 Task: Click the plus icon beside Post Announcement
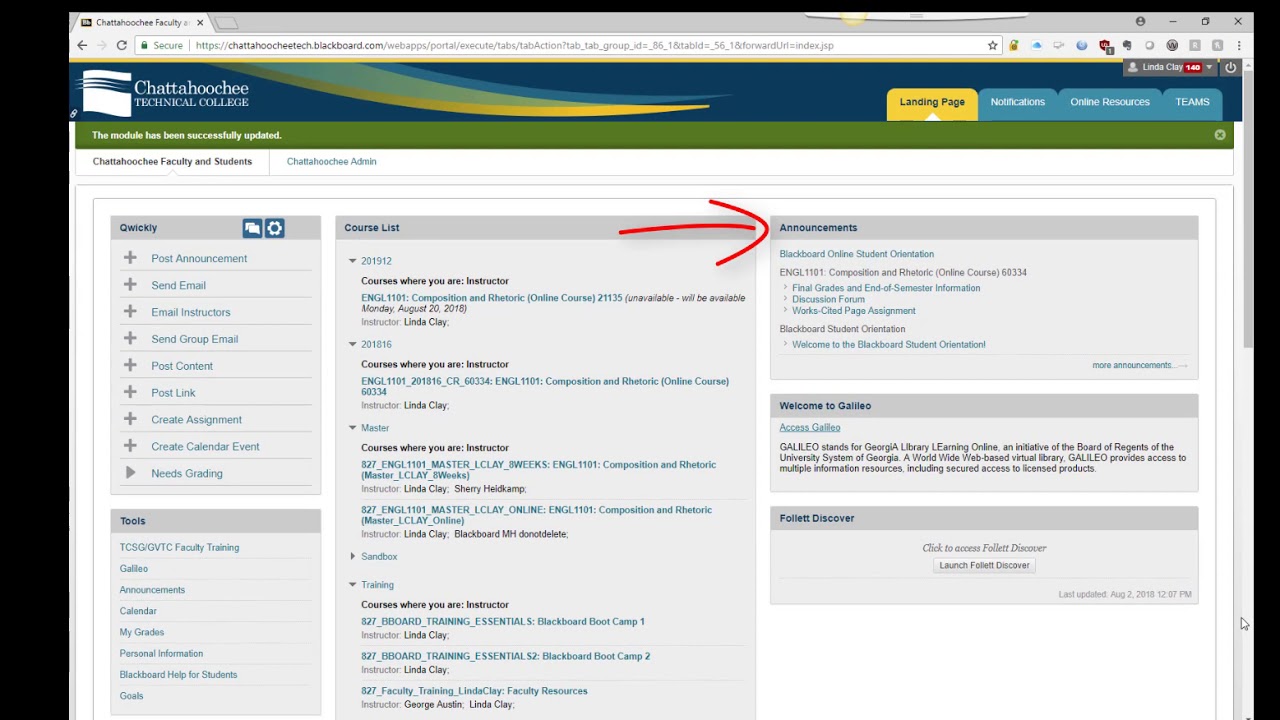[x=130, y=258]
